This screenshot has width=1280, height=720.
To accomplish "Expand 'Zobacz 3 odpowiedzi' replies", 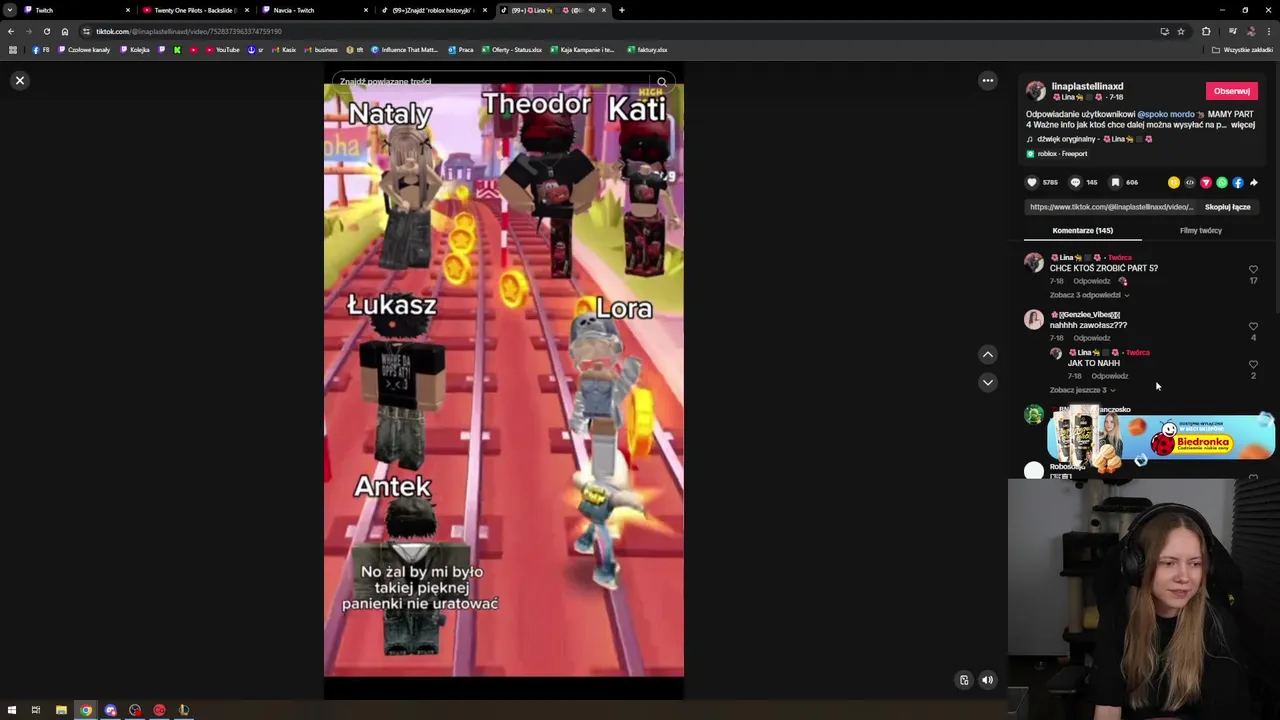I will (1089, 295).
